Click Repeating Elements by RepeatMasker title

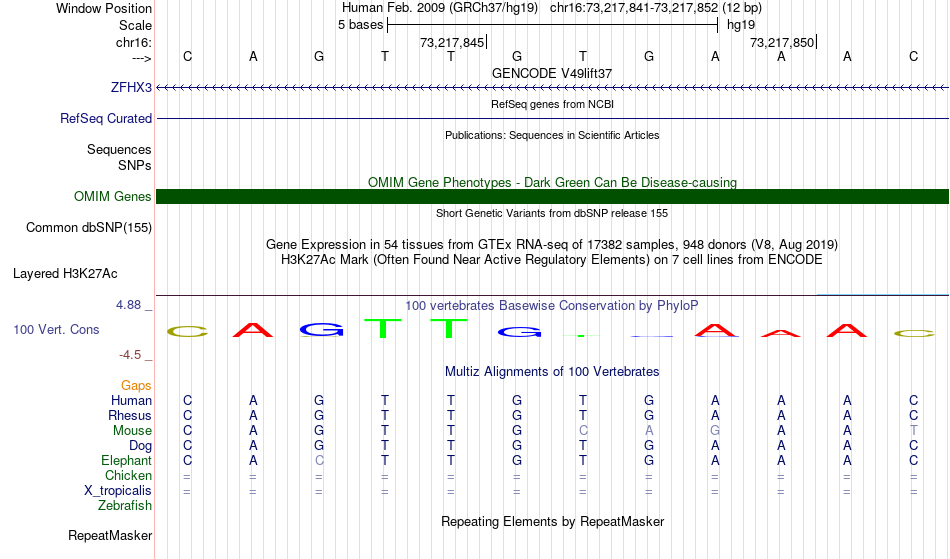pos(552,521)
